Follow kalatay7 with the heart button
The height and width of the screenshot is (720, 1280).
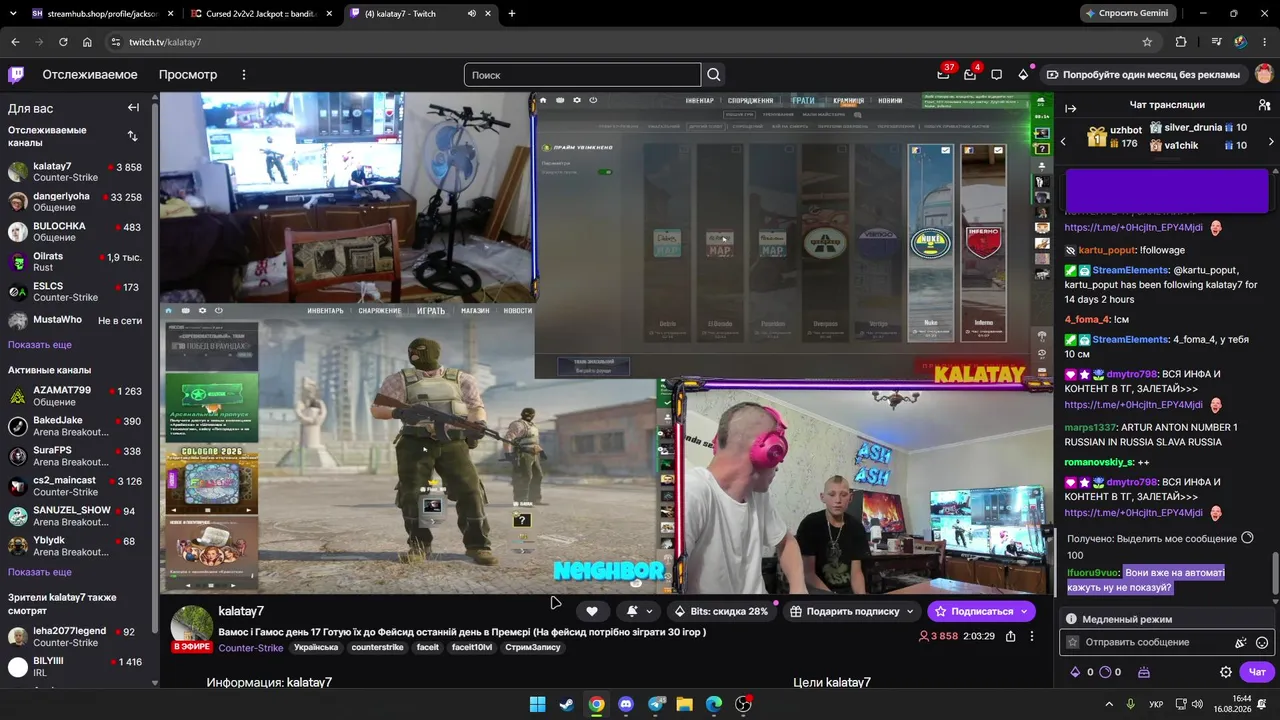(x=592, y=611)
